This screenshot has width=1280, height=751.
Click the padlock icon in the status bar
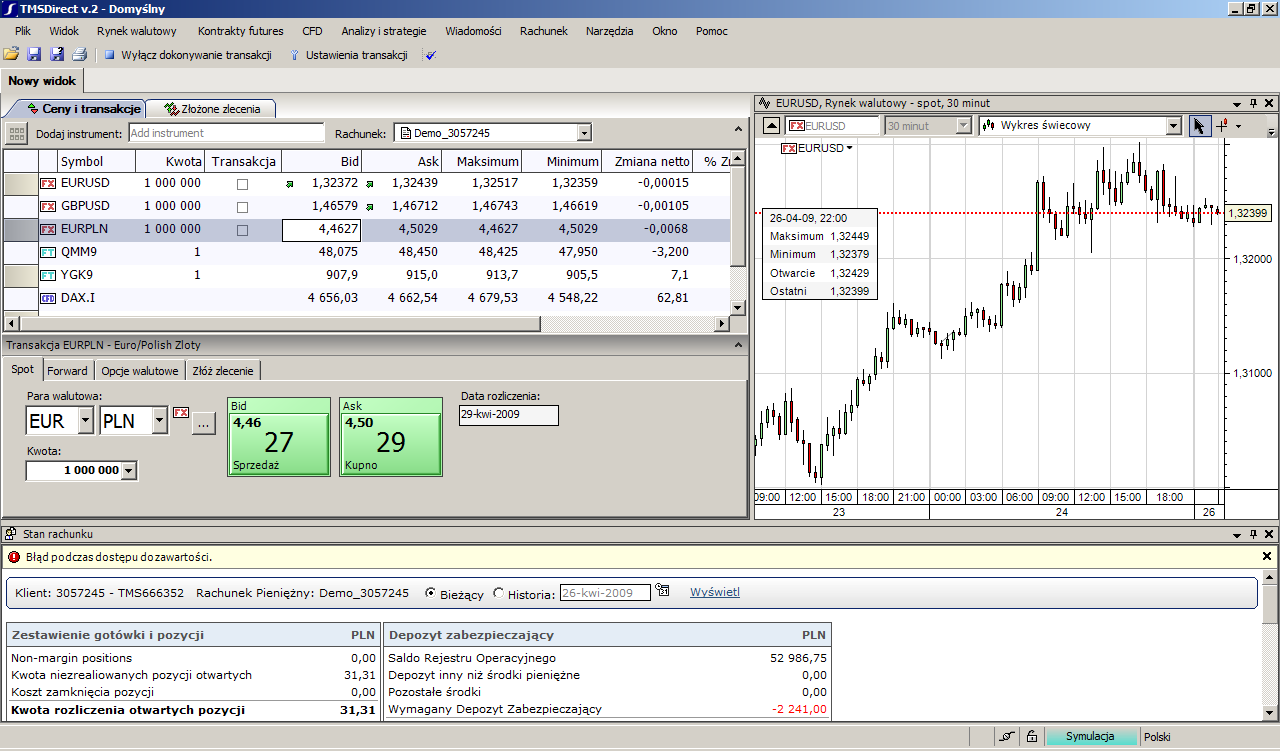coord(1031,736)
